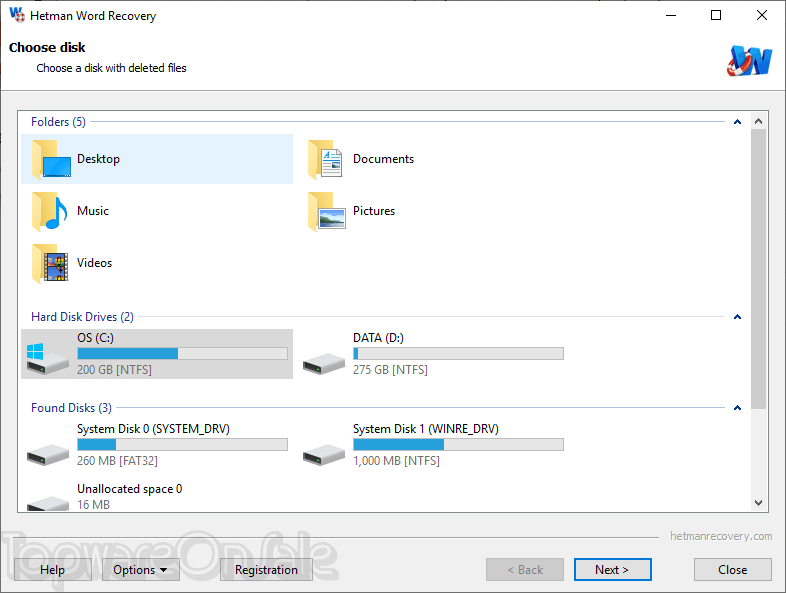Click the 'OS (C:)' drive name

coord(95,338)
